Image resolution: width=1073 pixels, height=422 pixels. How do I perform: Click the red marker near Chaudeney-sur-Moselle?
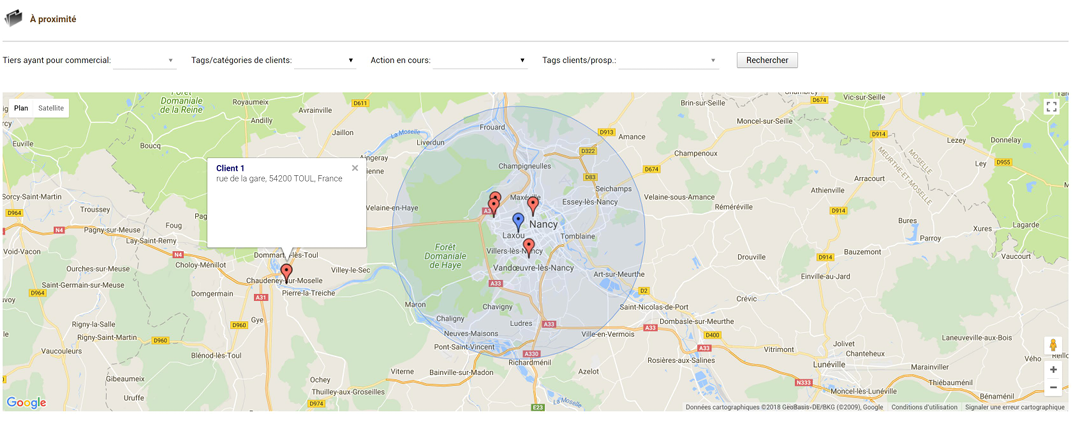click(286, 274)
